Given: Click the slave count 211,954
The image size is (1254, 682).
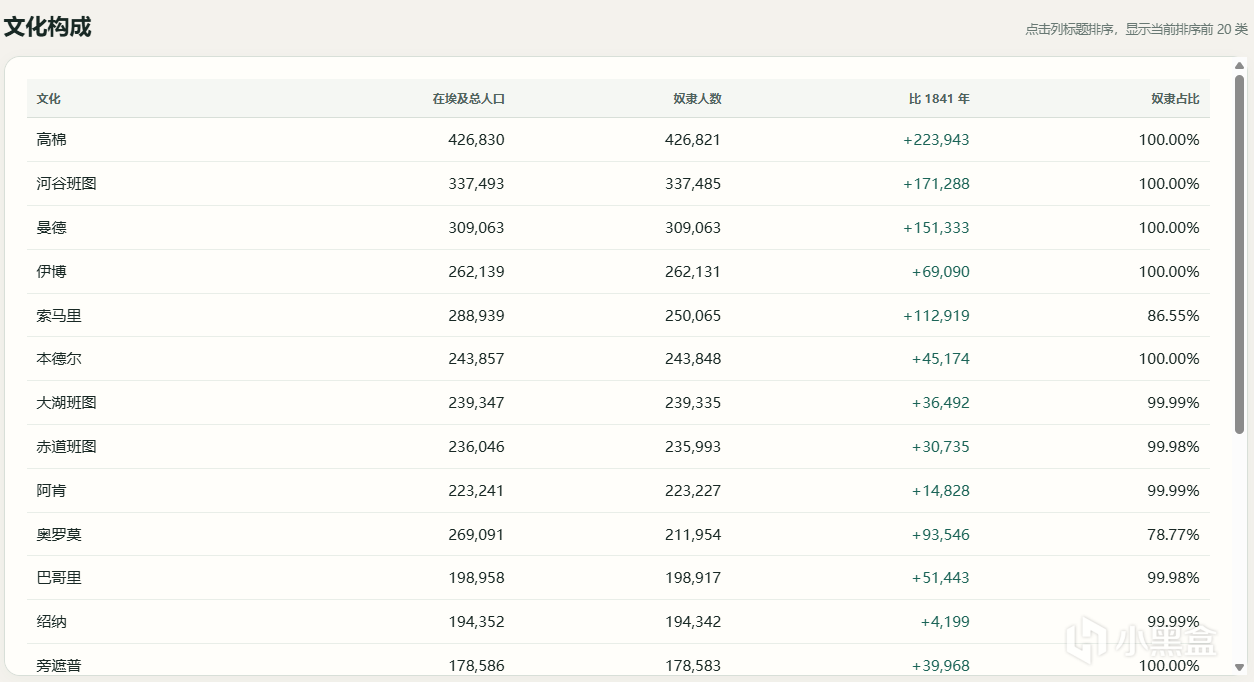Looking at the screenshot, I should coord(693,535).
